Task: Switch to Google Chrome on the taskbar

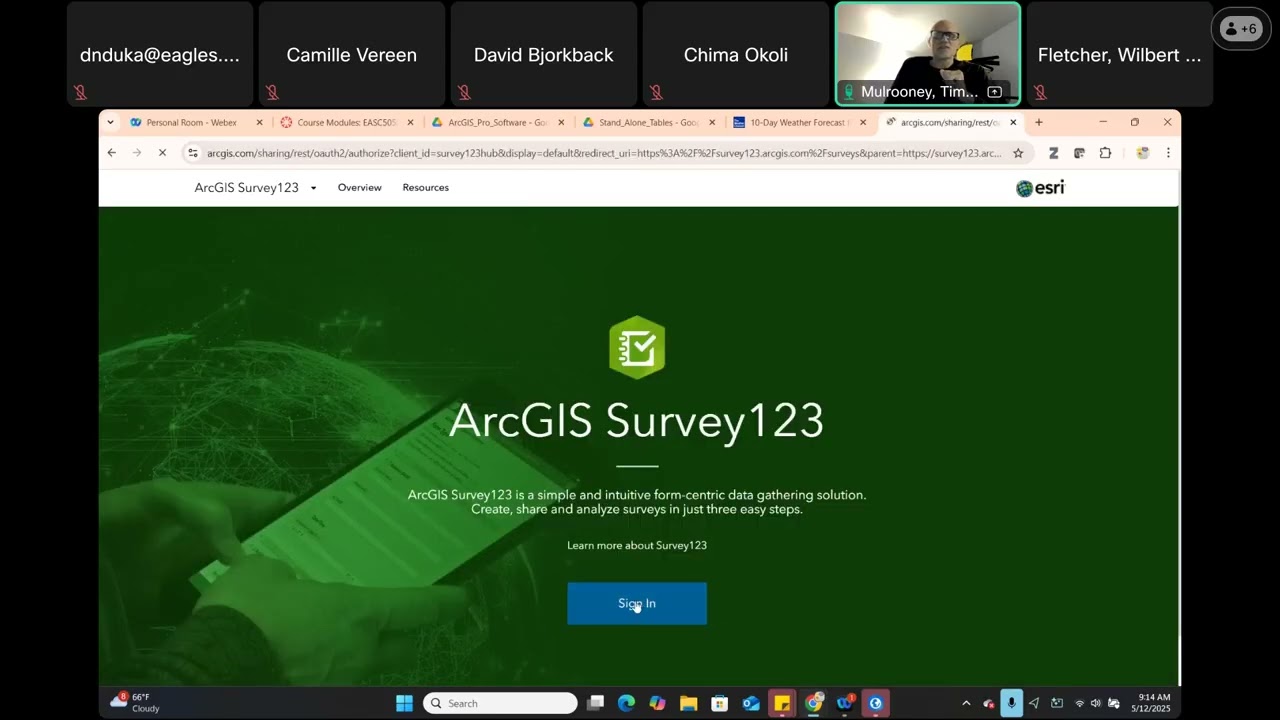Action: 814,703
